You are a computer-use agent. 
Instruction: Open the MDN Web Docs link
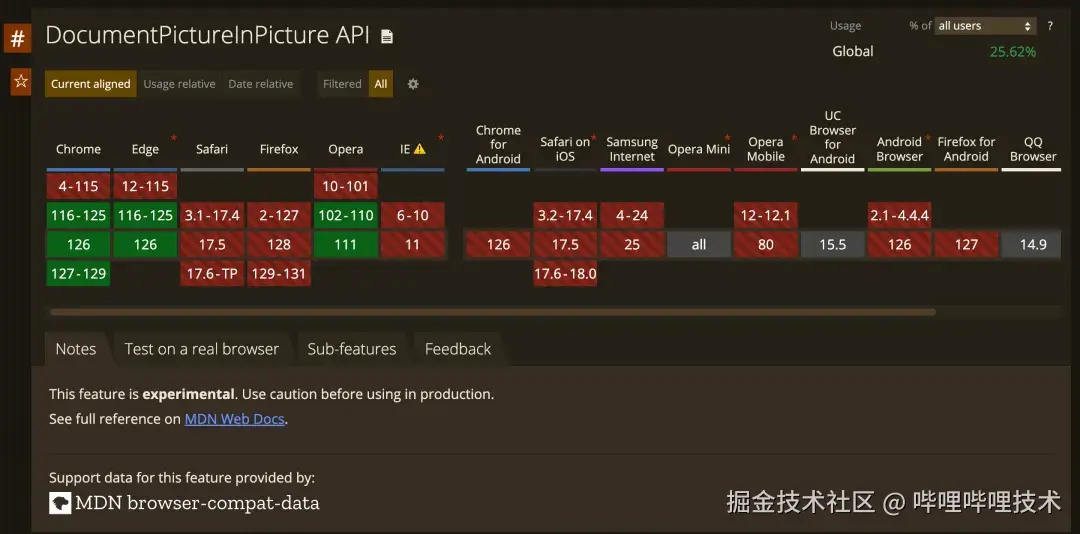click(234, 419)
